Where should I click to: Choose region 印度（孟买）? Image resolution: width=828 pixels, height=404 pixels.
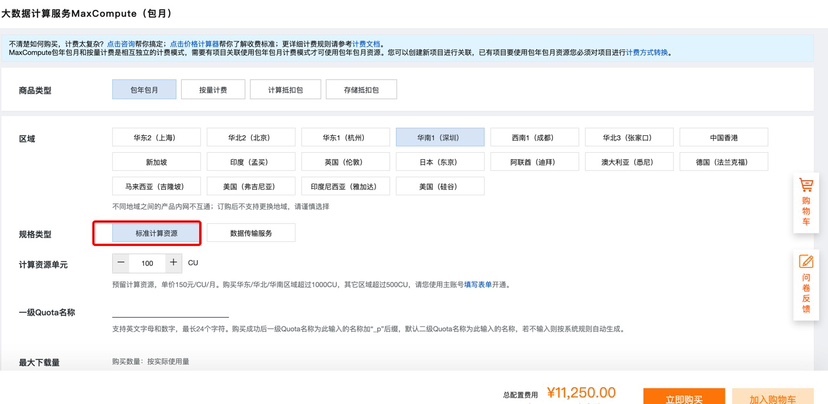pos(251,162)
